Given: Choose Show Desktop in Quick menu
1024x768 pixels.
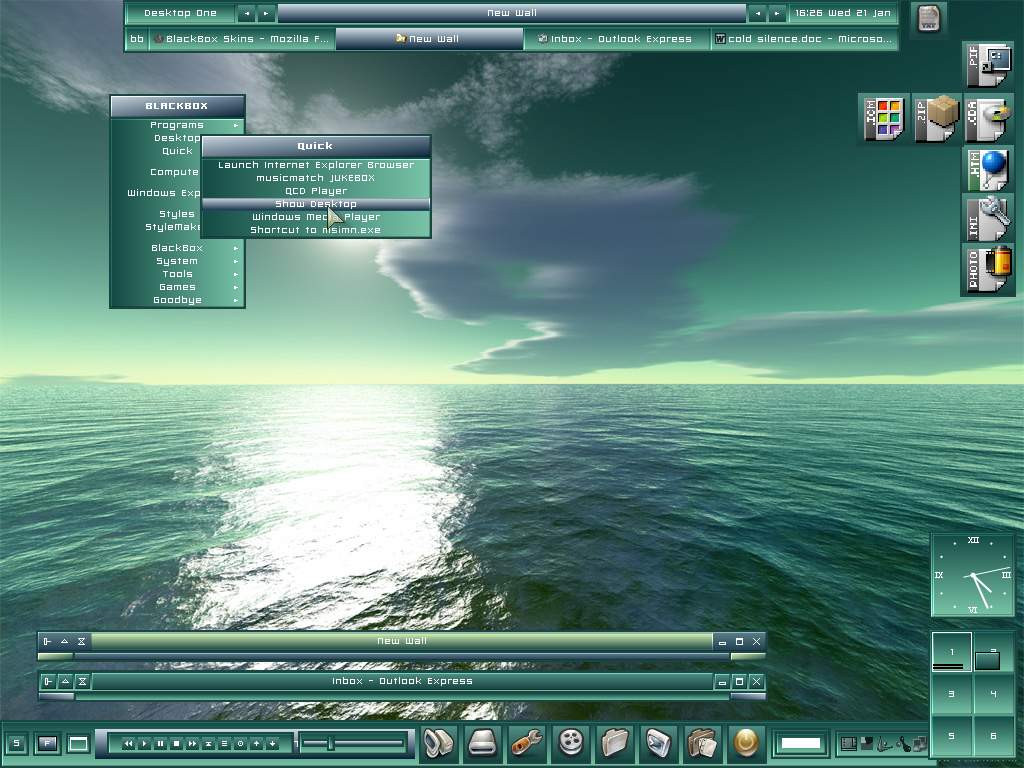Looking at the screenshot, I should 316,204.
